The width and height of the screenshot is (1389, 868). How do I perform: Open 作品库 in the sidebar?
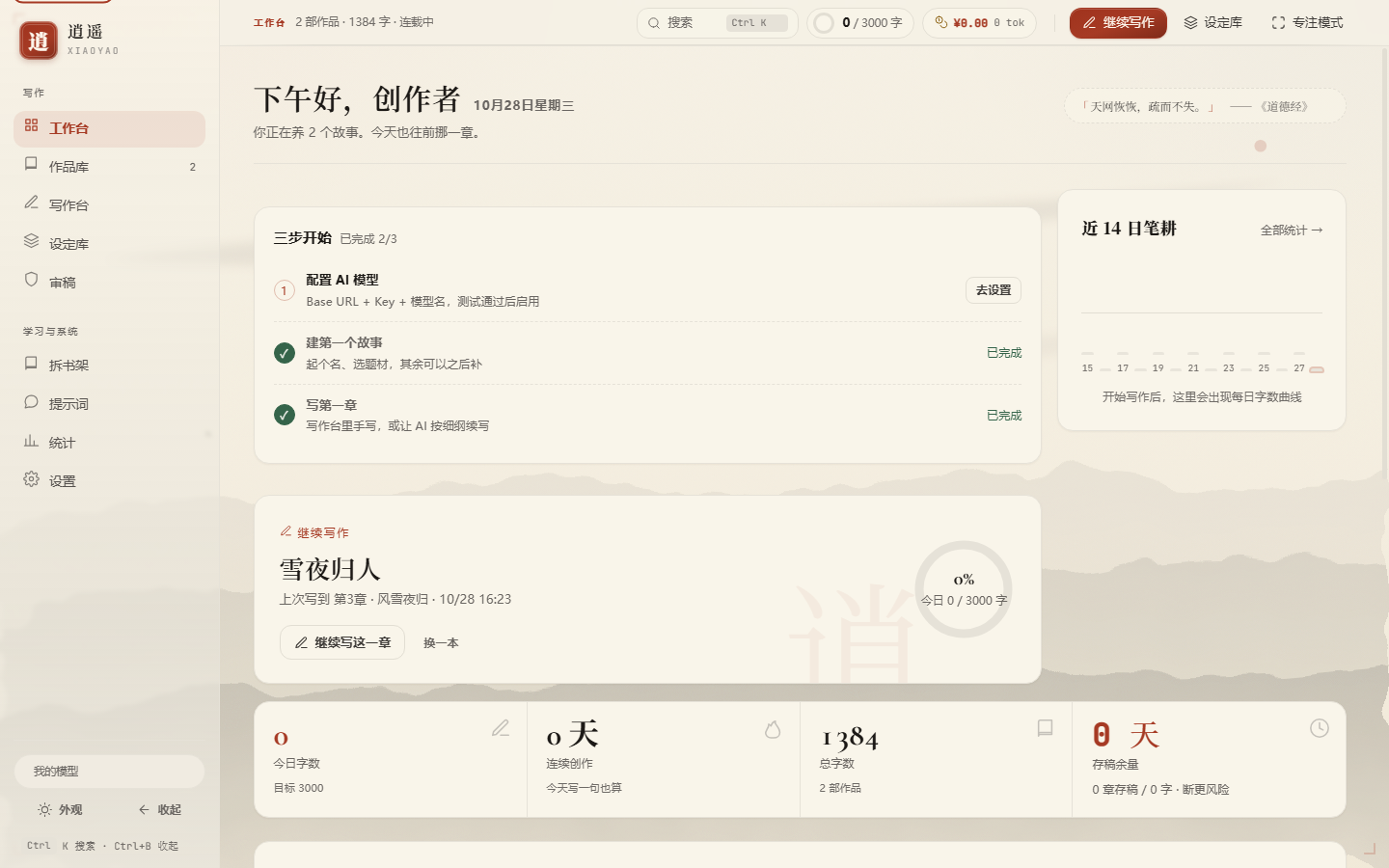point(109,167)
